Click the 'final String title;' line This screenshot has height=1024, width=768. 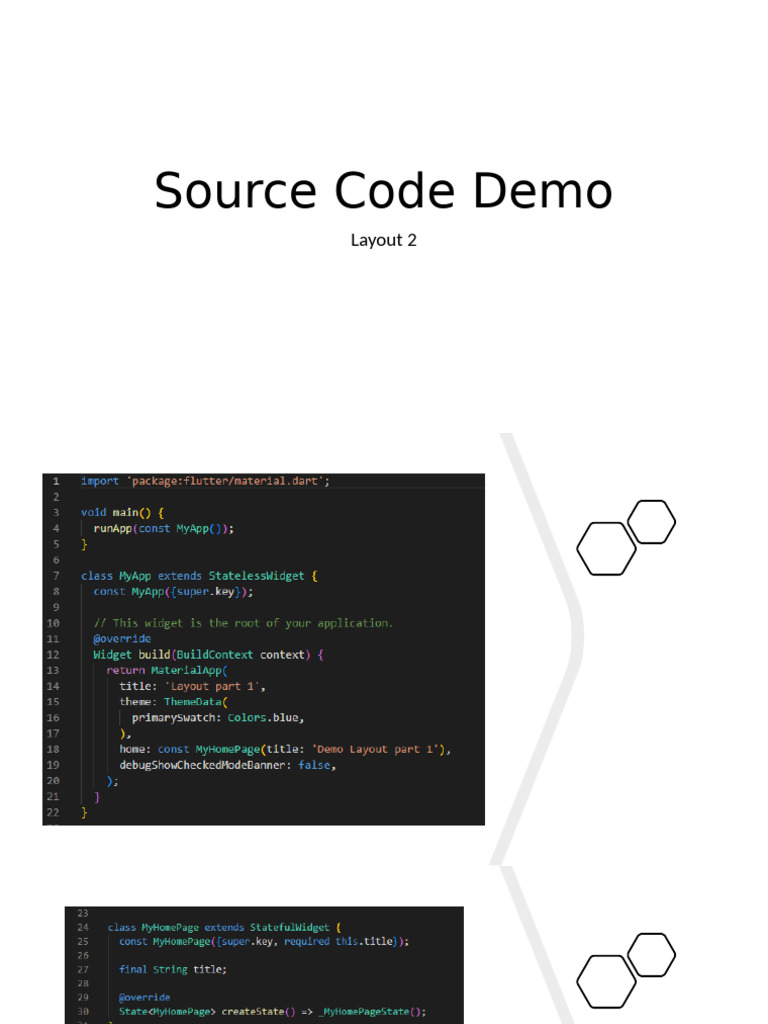[172, 969]
